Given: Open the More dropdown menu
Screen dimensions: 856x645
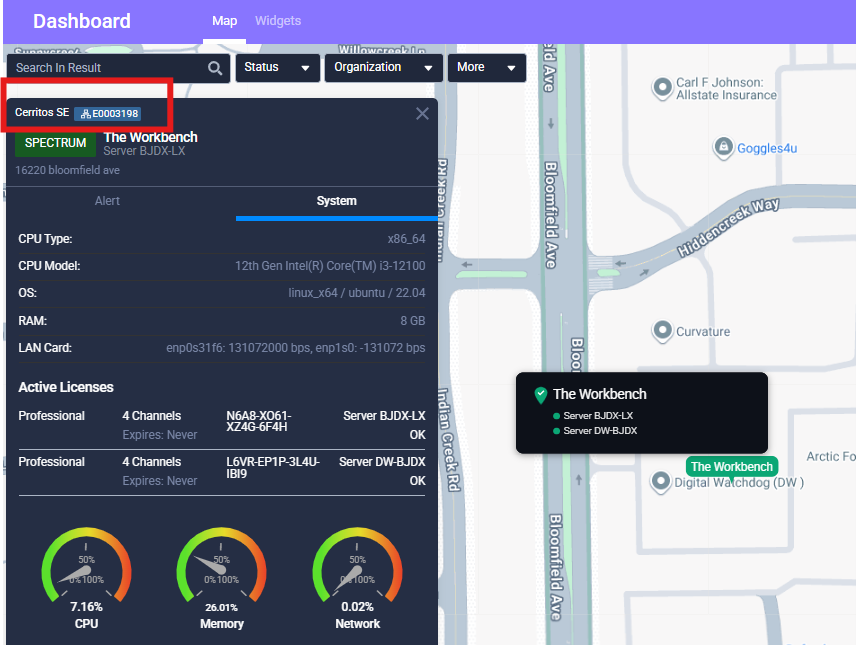Looking at the screenshot, I should (x=486, y=68).
